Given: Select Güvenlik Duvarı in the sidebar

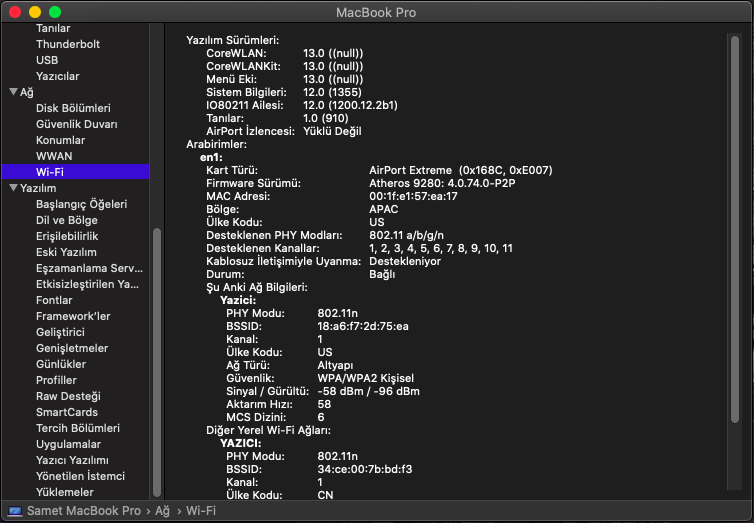Looking at the screenshot, I should 76,124.
